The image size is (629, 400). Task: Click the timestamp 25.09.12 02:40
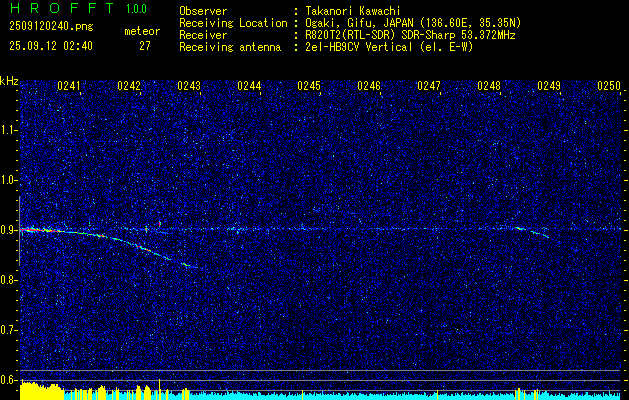pos(51,46)
